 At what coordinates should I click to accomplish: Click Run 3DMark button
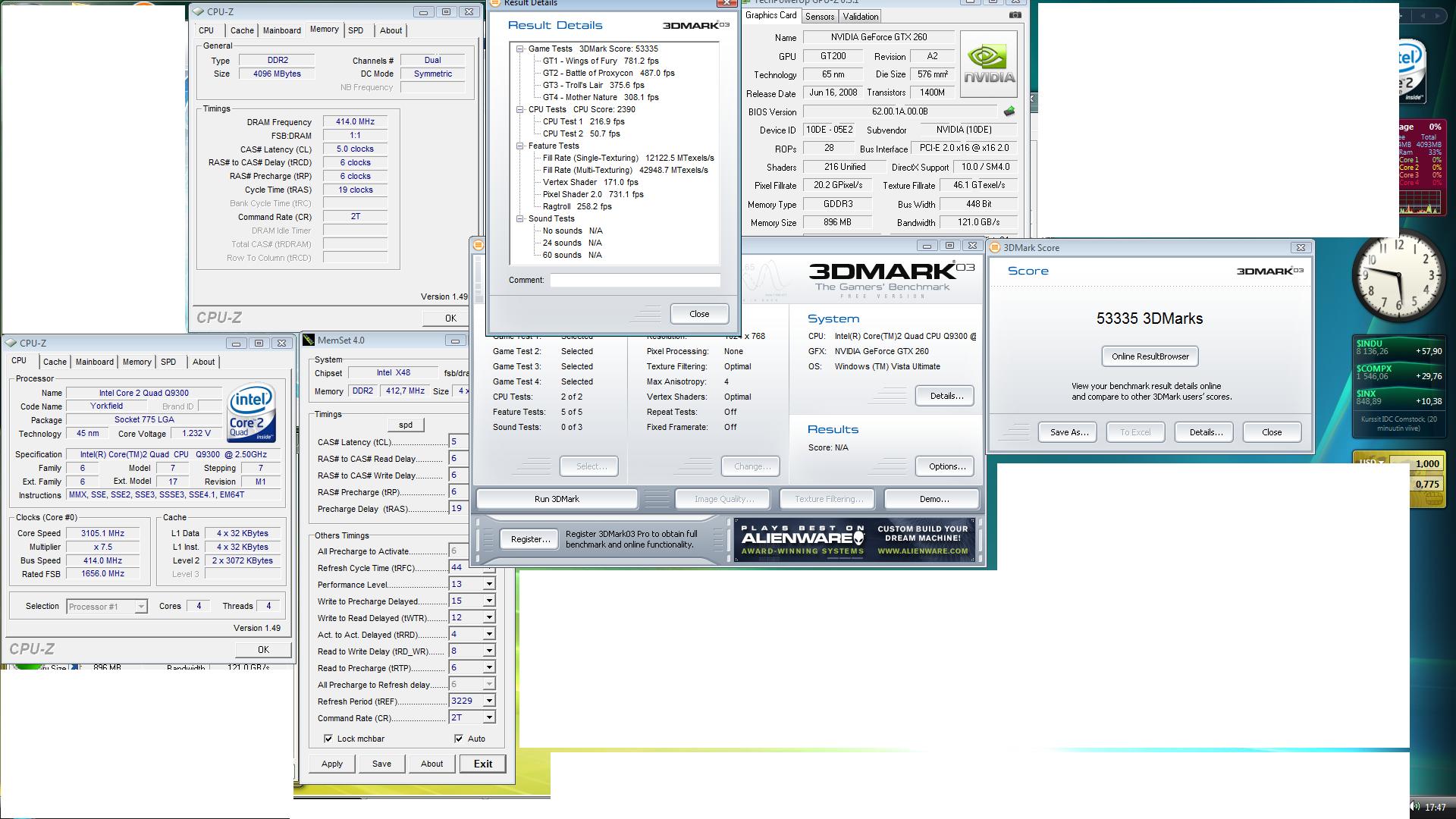pos(557,499)
